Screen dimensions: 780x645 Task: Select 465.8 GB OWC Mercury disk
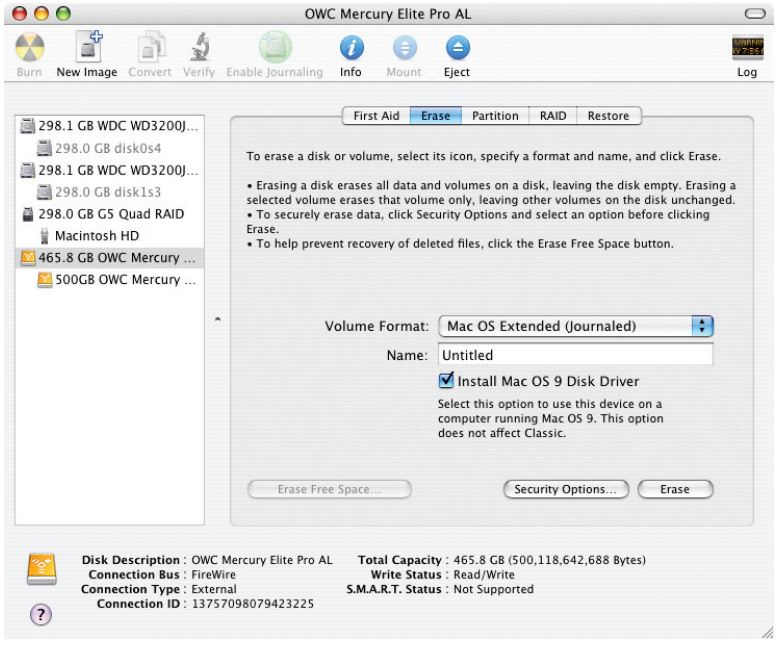(109, 258)
